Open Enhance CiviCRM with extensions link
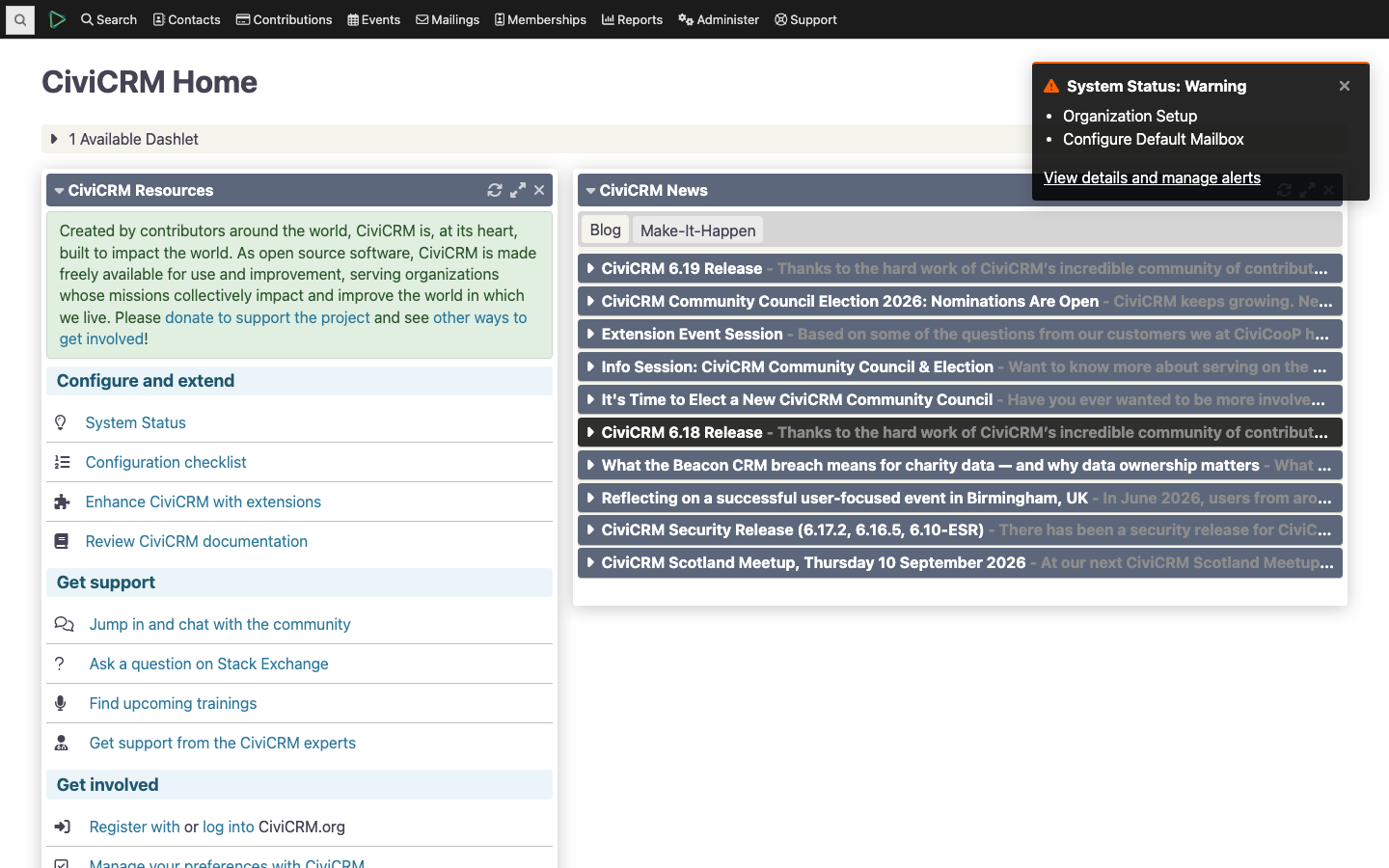1389x868 pixels. 204,502
